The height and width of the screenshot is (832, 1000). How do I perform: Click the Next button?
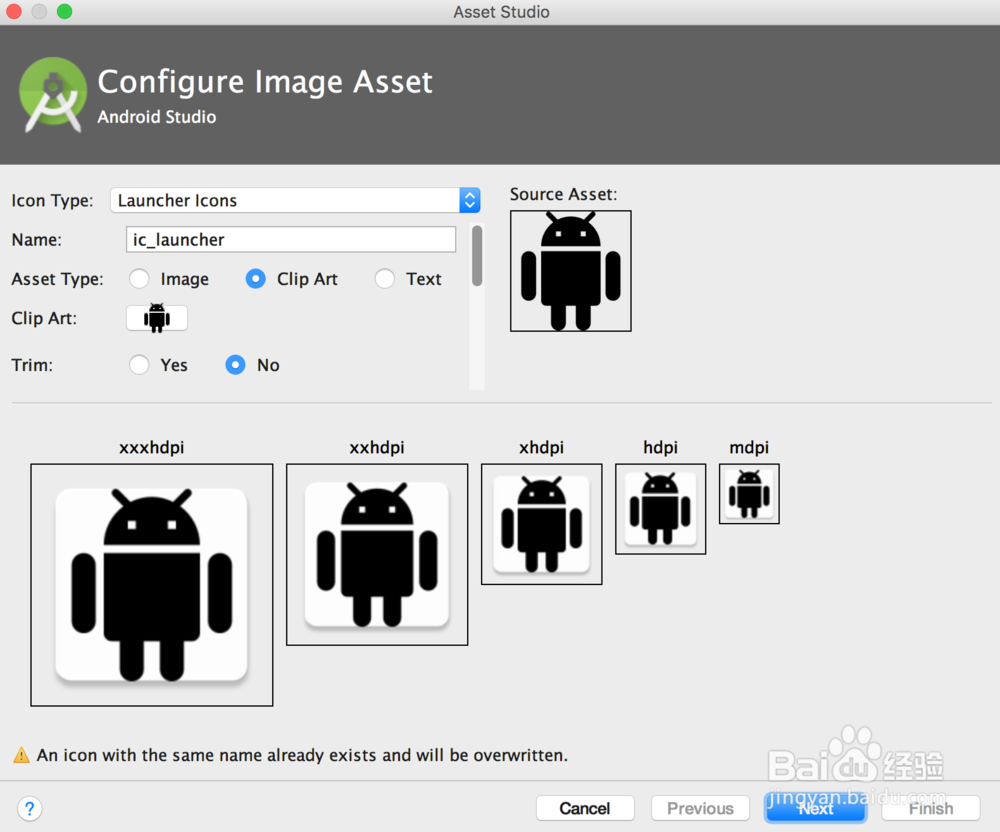(x=816, y=808)
